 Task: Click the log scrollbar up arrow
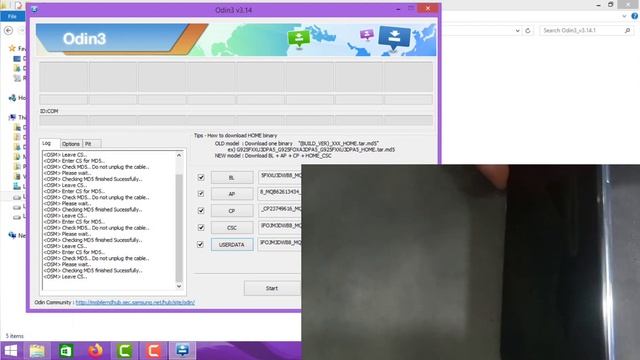pos(179,156)
